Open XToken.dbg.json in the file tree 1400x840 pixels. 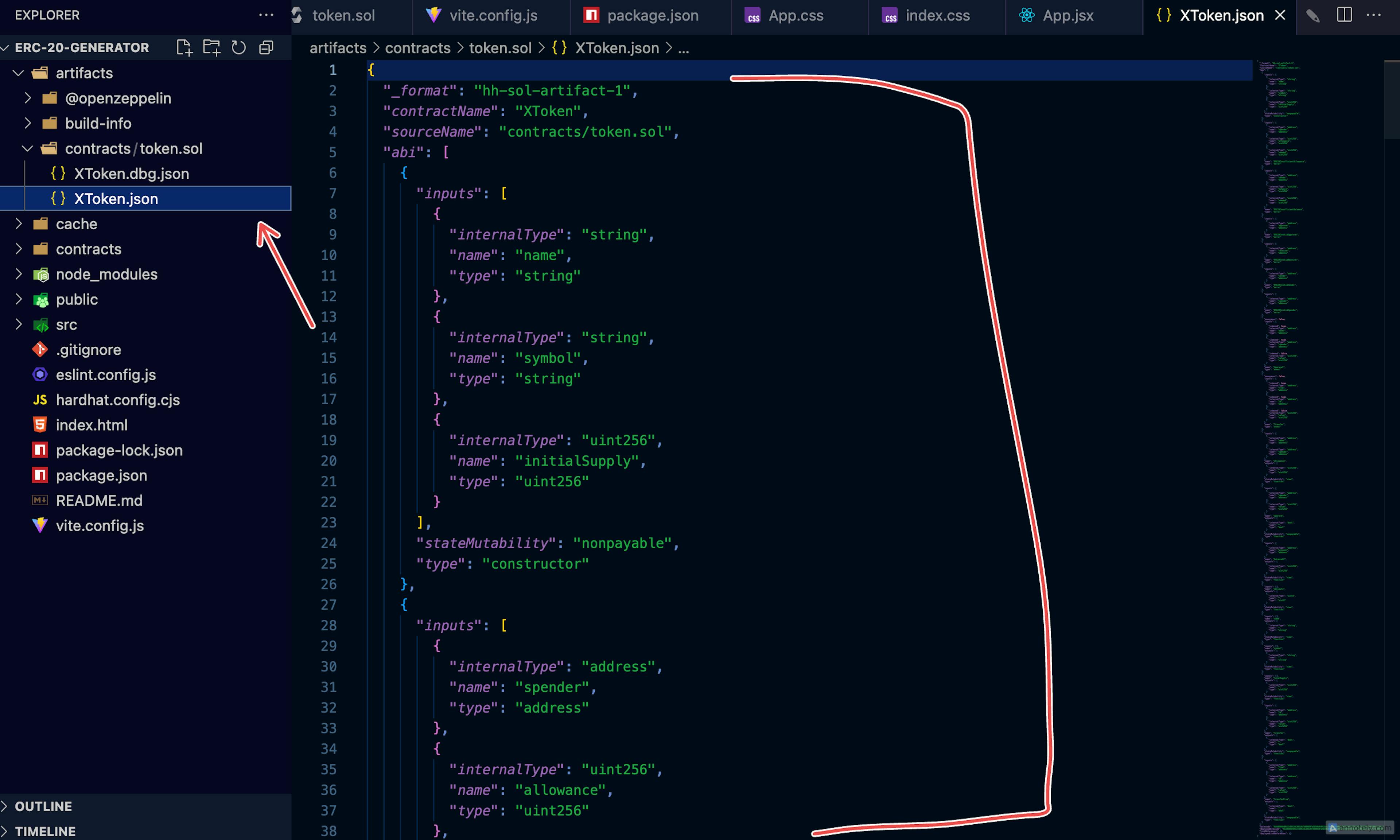tap(131, 174)
